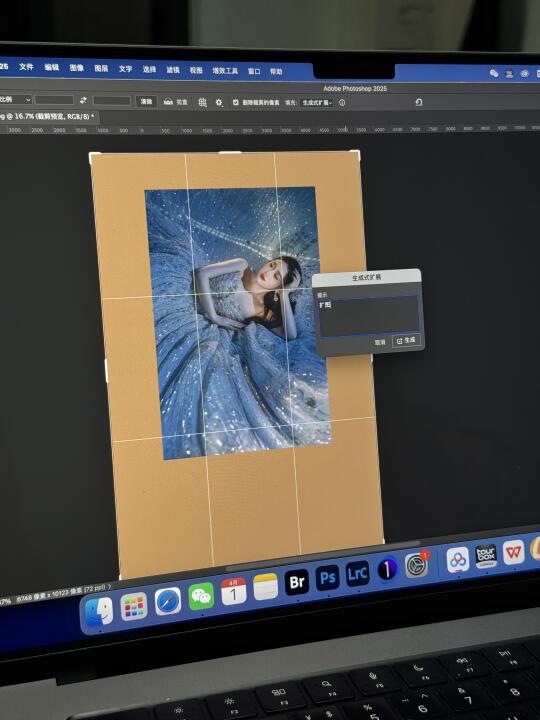This screenshot has width=540, height=720.
Task: Open the 文字 (Type) menu
Action: tap(125, 68)
